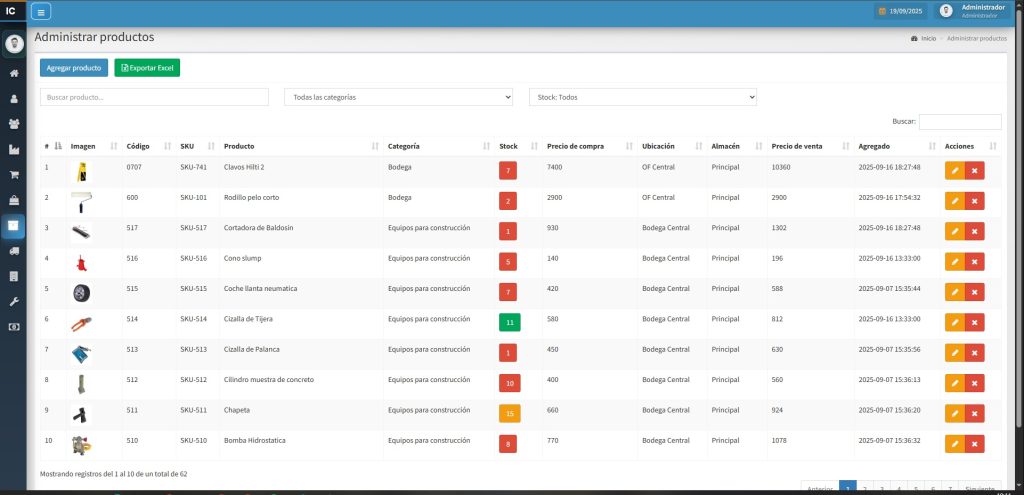1024x495 pixels.
Task: Edit the Clavos Hilti 2 product
Action: coord(954,171)
